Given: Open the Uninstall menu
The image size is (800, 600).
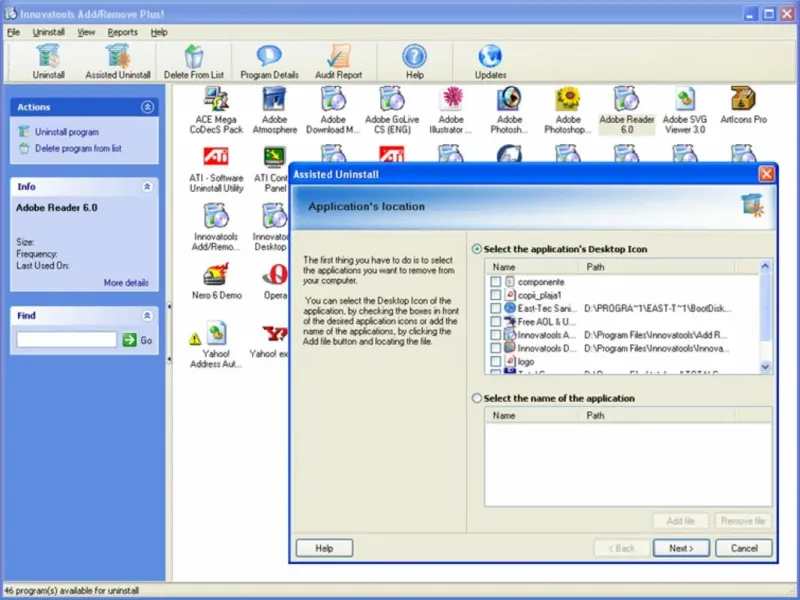Looking at the screenshot, I should [48, 32].
